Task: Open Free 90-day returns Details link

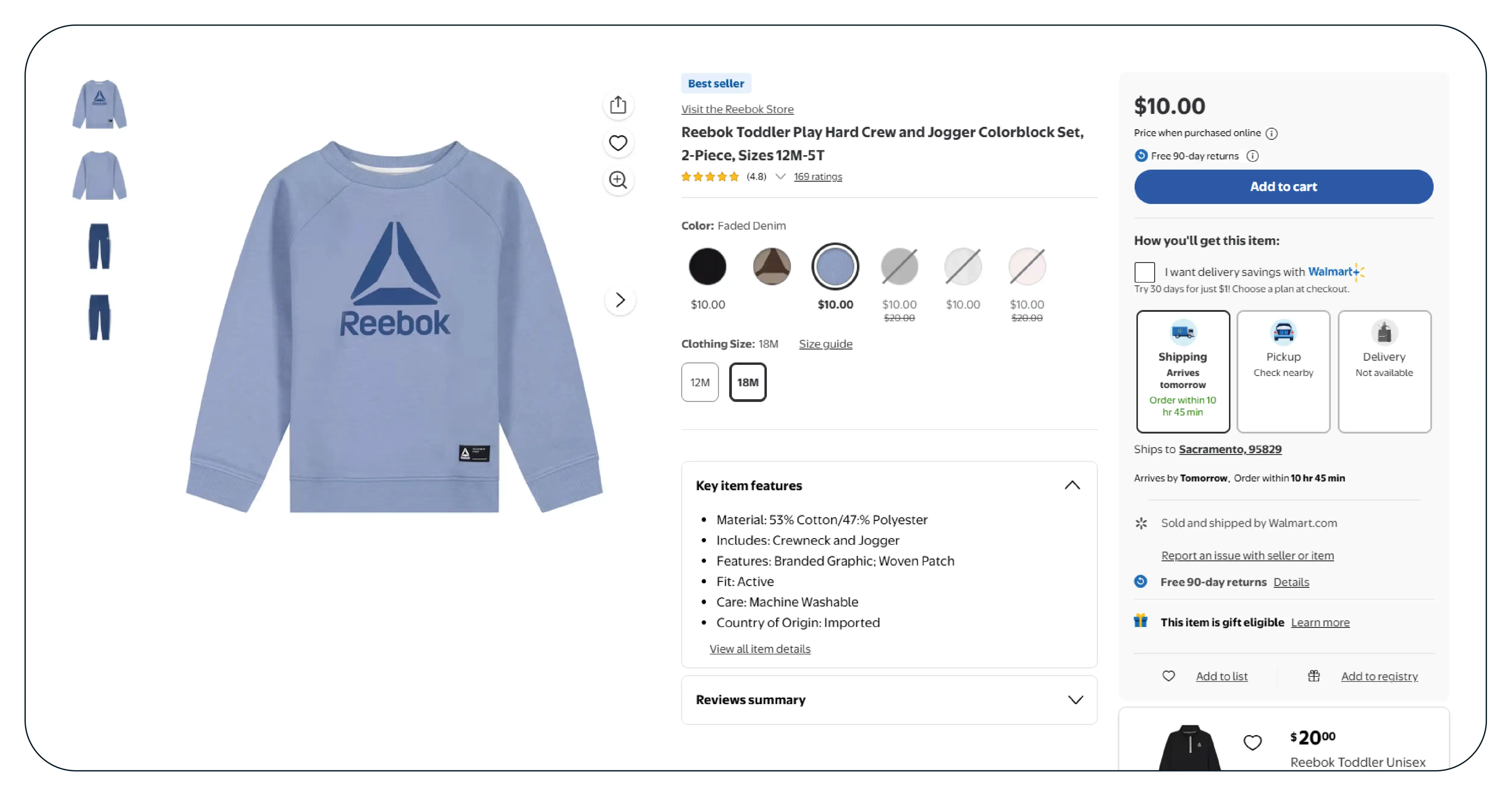Action: [x=1291, y=582]
